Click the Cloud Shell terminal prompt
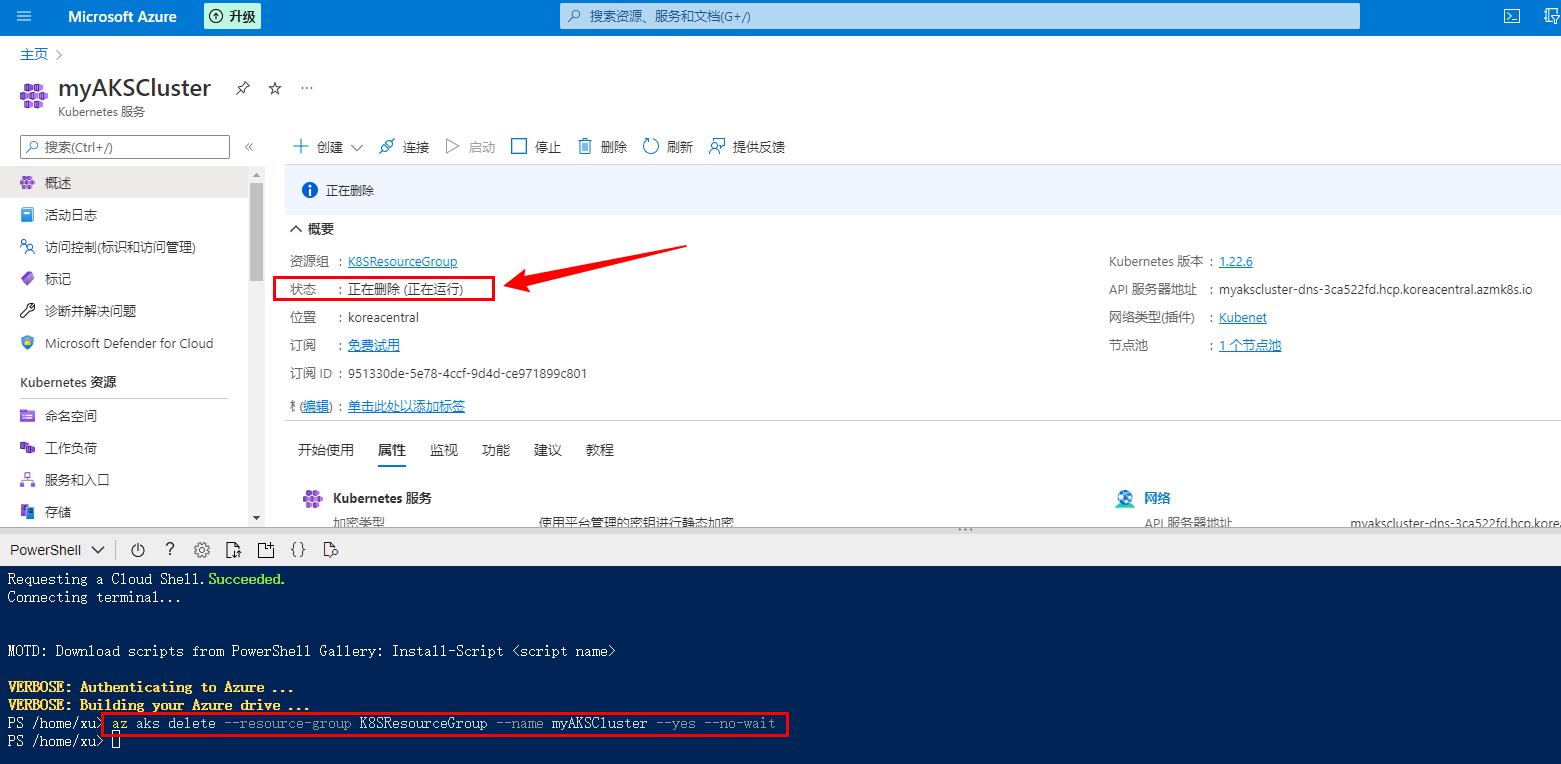This screenshot has width=1561, height=764. pyautogui.click(x=115, y=741)
